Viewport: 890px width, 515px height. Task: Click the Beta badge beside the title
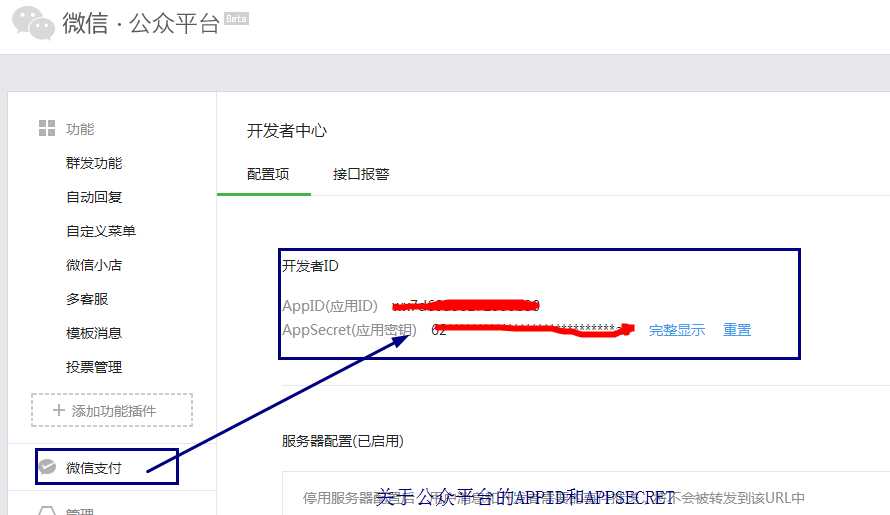(x=236, y=19)
